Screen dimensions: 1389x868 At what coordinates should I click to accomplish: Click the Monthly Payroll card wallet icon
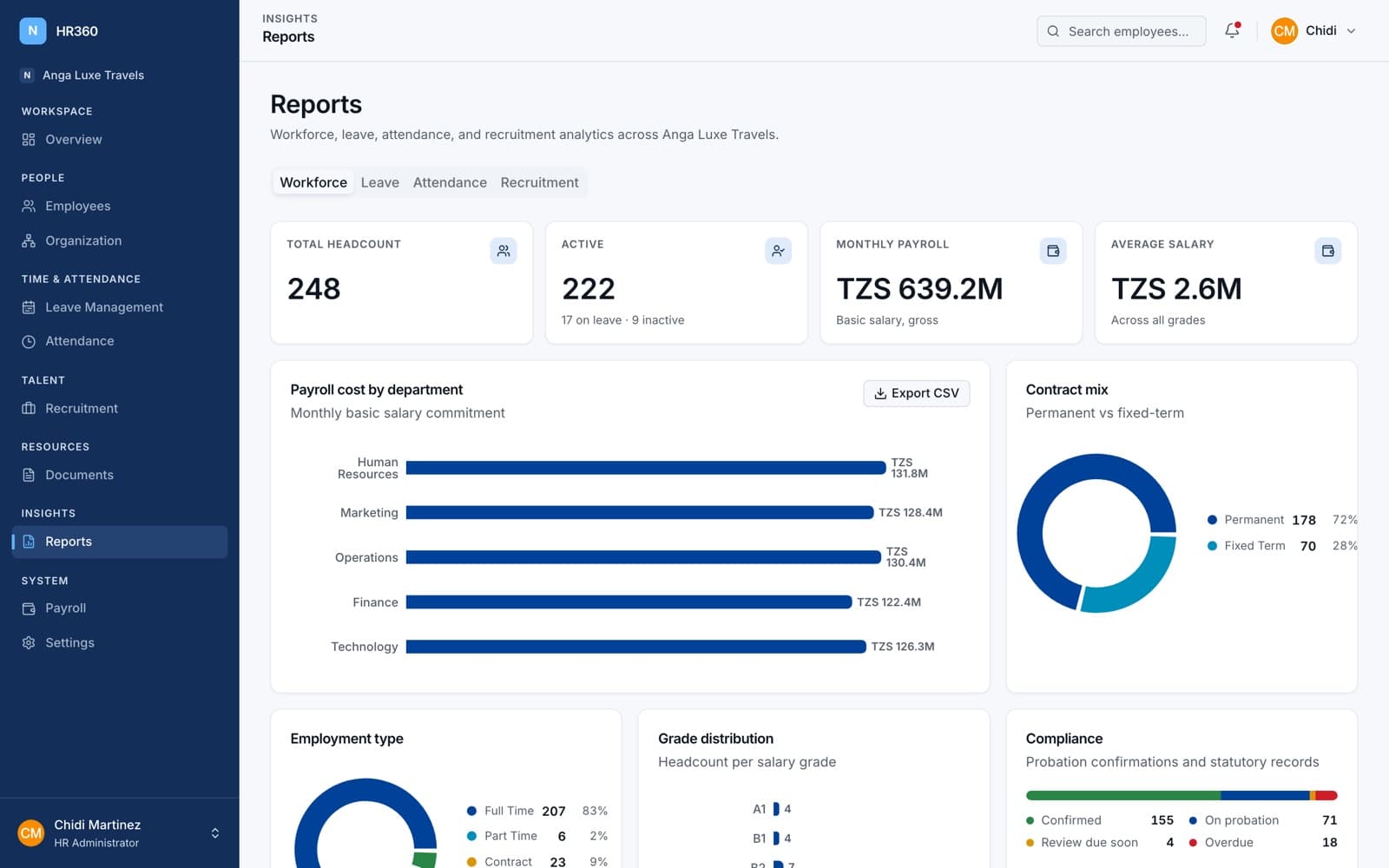pos(1053,251)
